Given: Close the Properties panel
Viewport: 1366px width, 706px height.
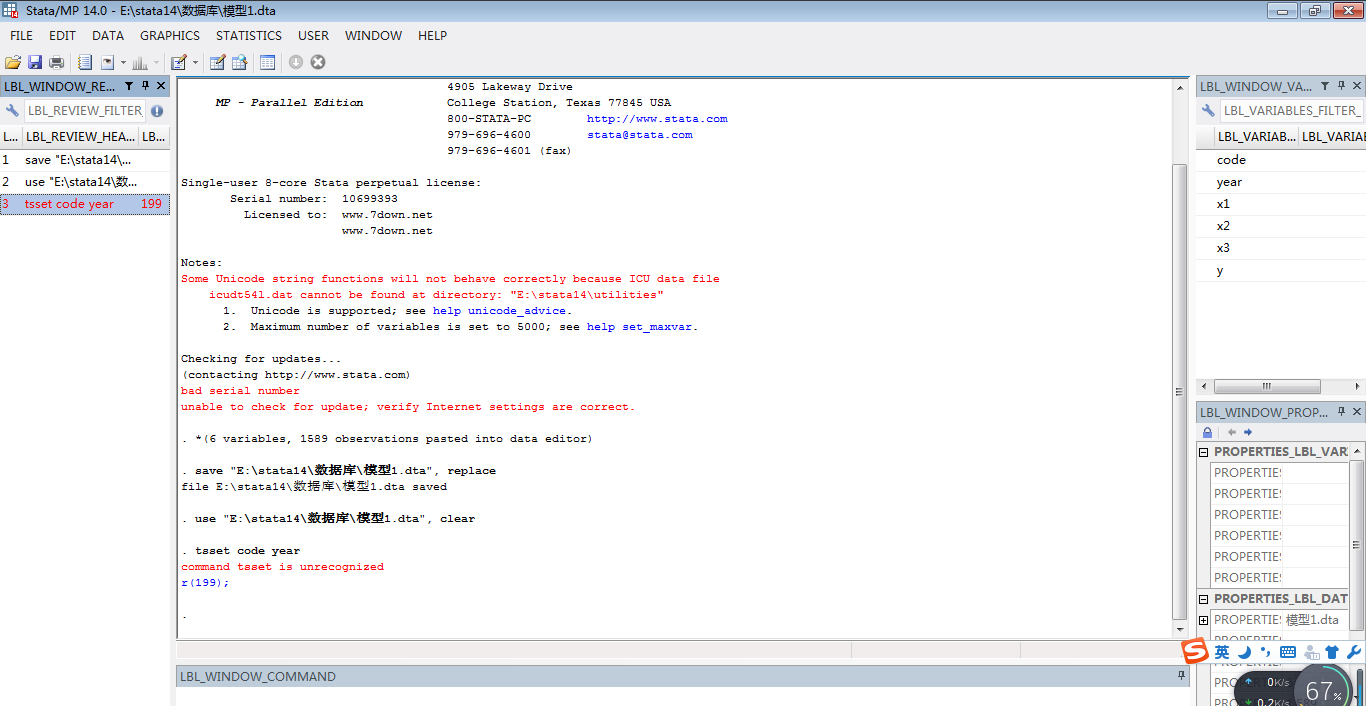Looking at the screenshot, I should (x=1357, y=412).
